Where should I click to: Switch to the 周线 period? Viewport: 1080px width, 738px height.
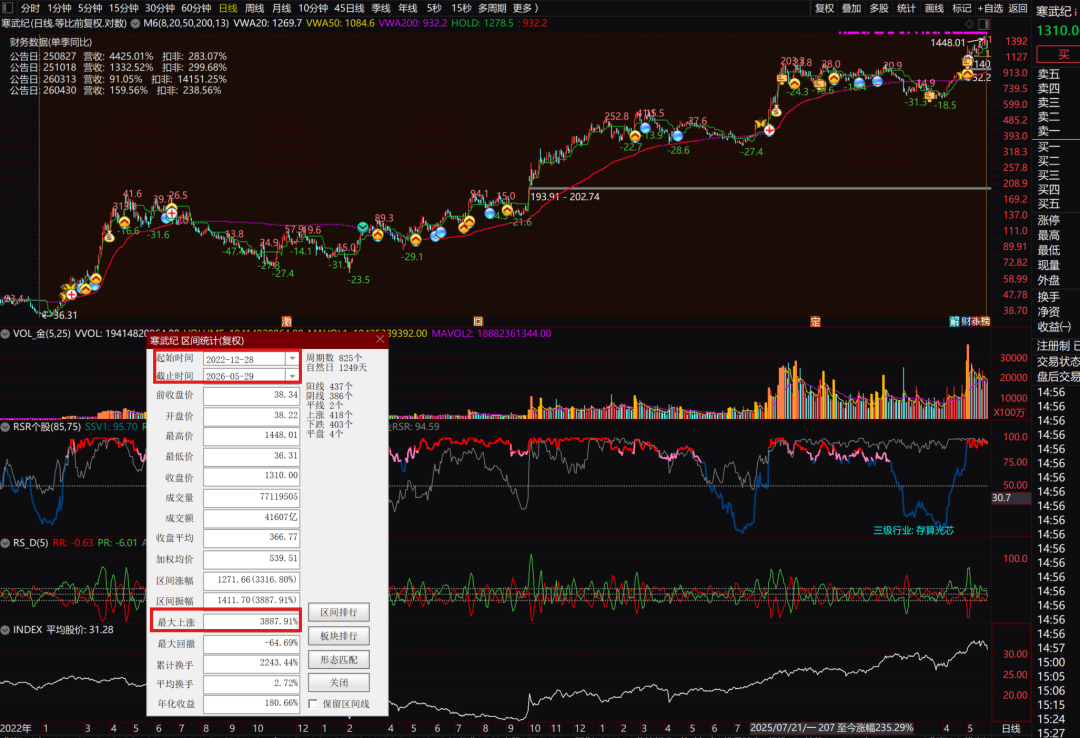point(255,8)
